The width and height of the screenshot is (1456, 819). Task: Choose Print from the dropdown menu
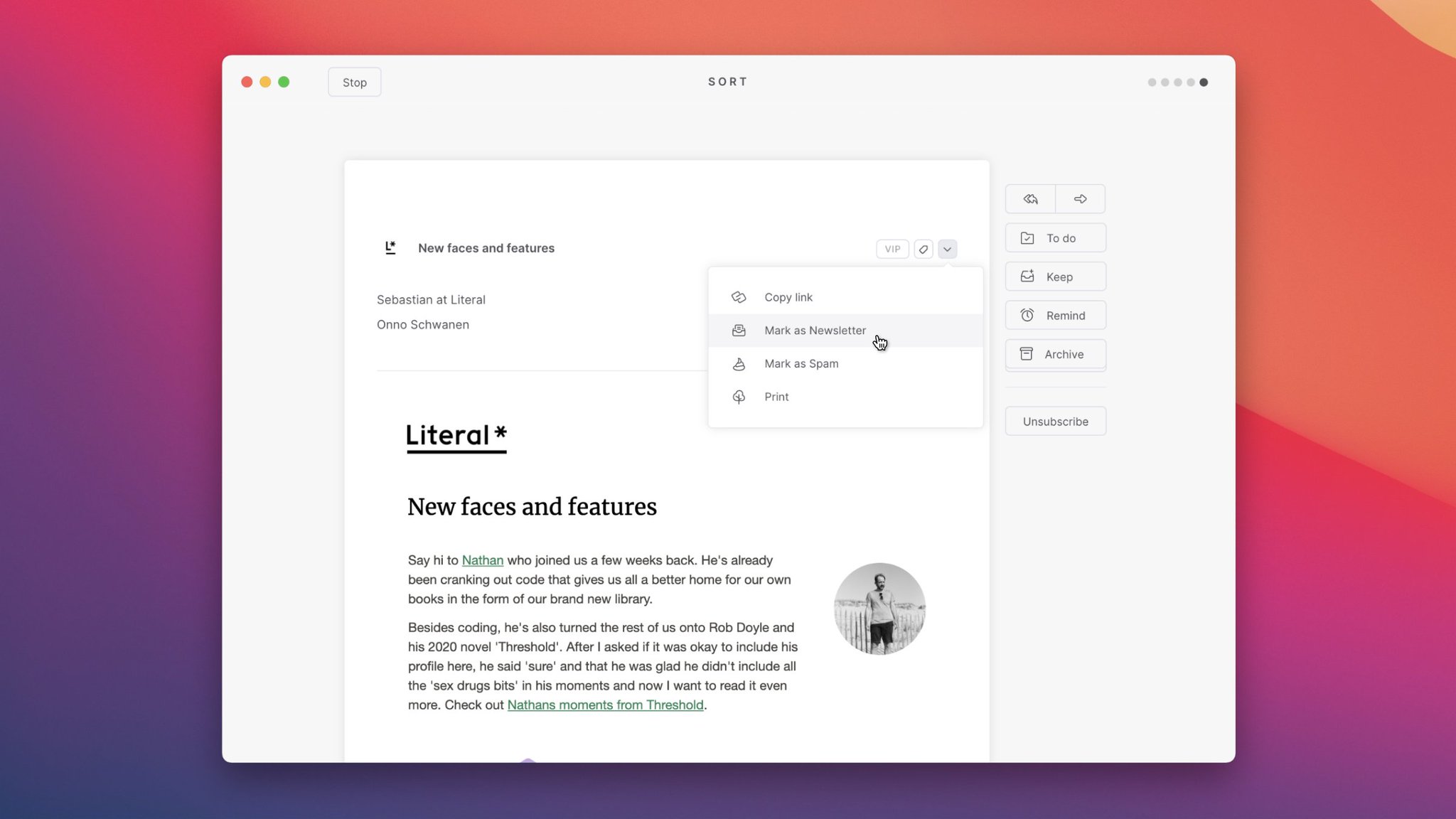[x=845, y=397]
